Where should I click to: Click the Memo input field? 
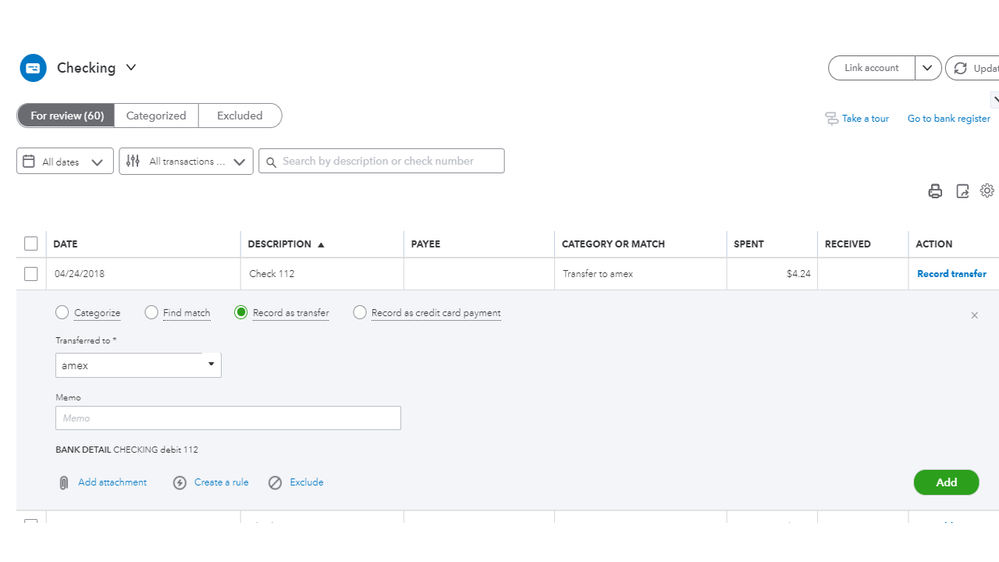point(228,418)
